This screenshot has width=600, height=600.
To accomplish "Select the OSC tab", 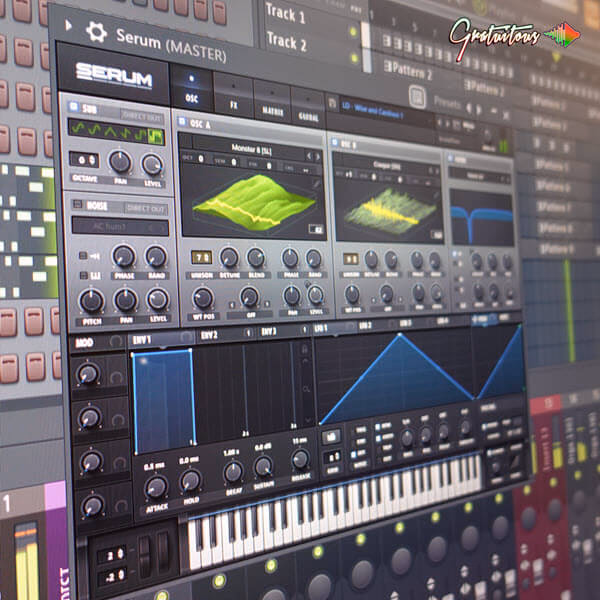I will [x=191, y=89].
